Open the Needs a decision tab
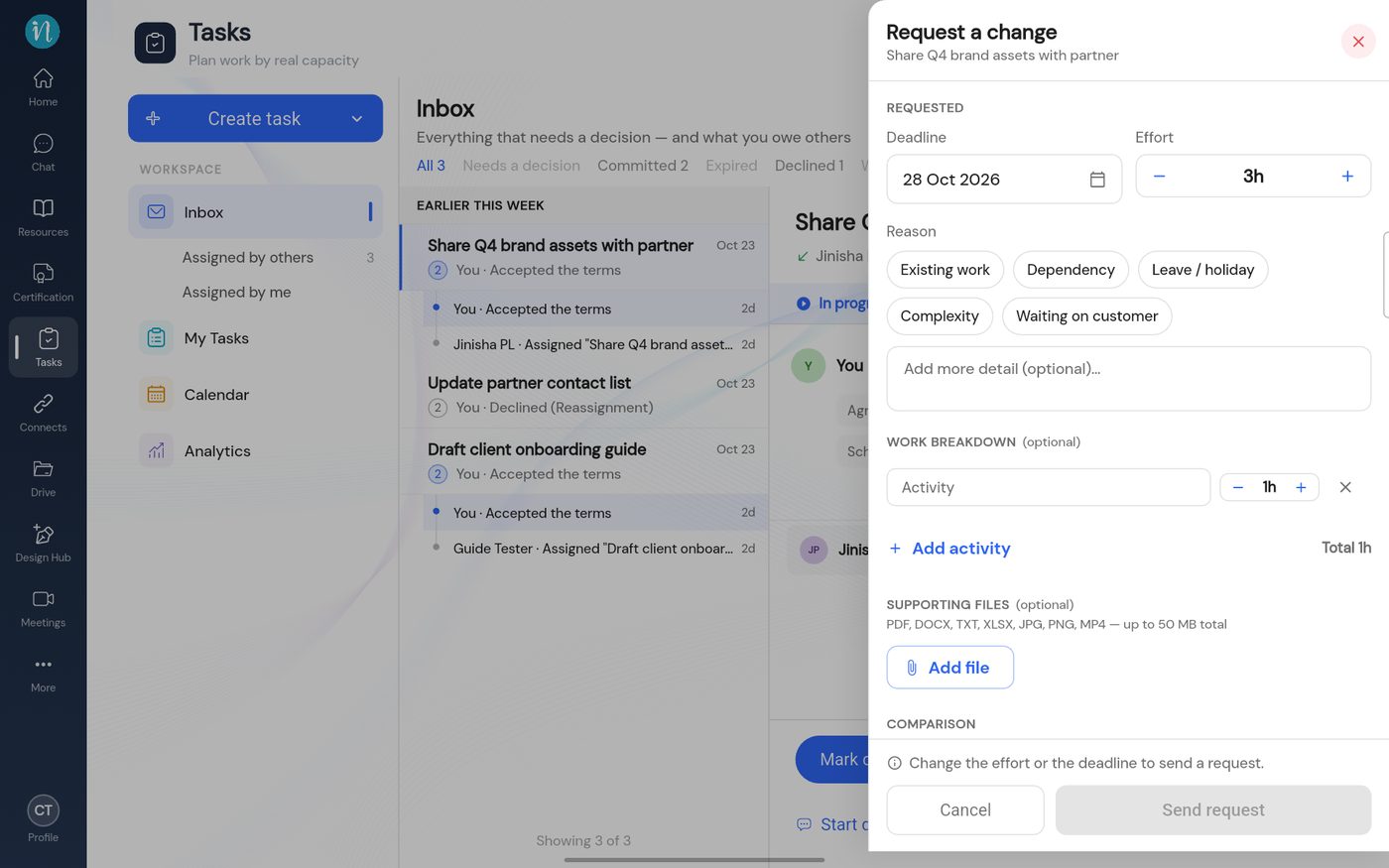This screenshot has height=868, width=1389. point(521,166)
